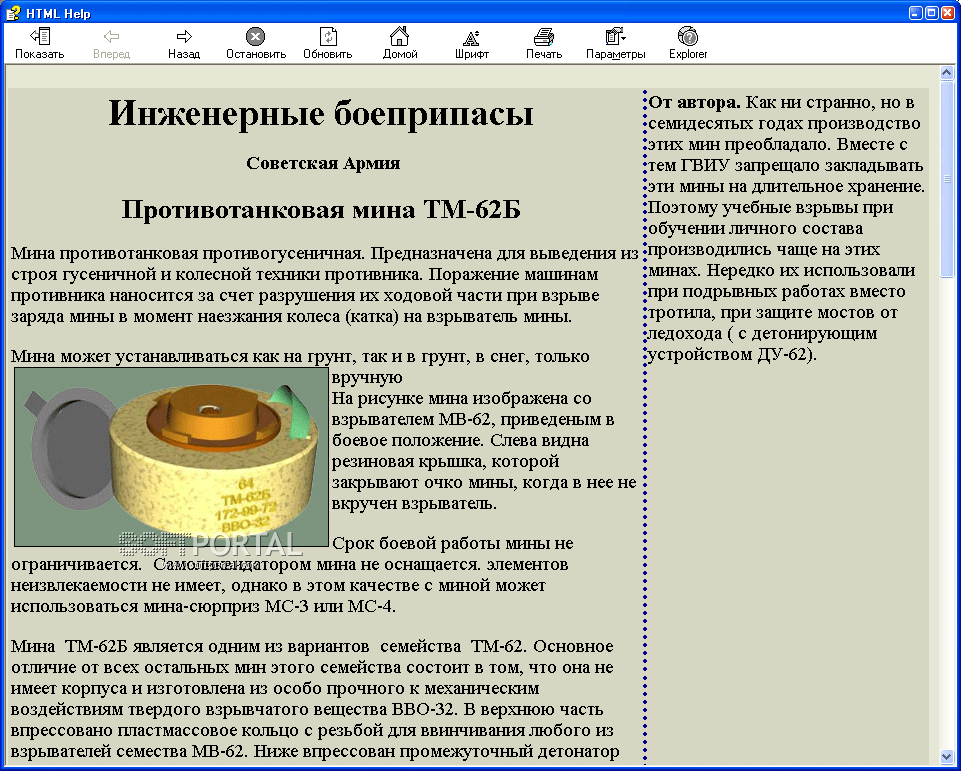Maximize the HTML Help window

click(932, 13)
